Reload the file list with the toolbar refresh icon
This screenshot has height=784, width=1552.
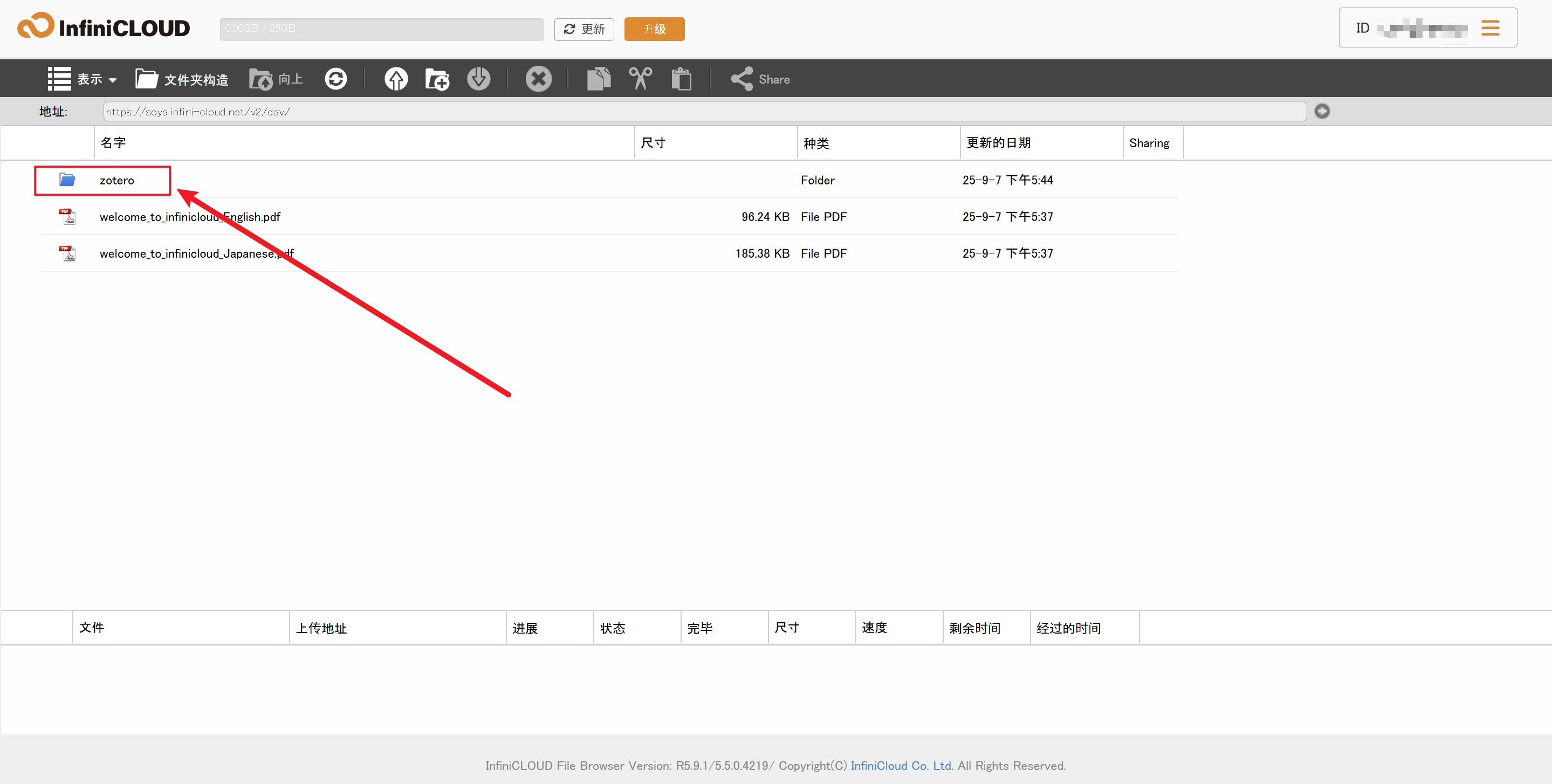coord(335,79)
